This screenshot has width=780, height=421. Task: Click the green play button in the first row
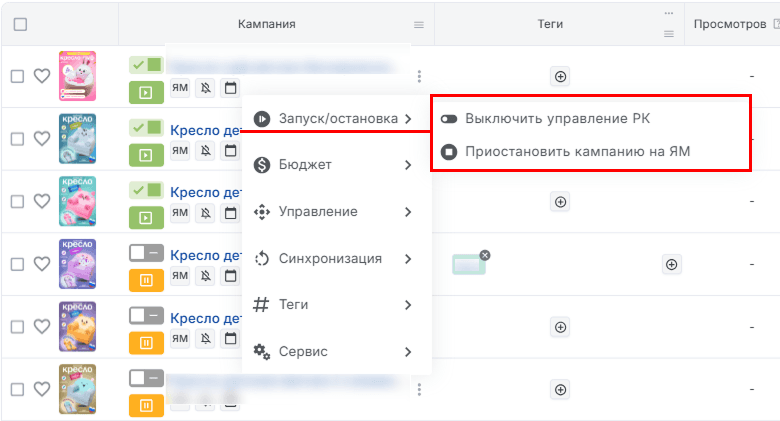point(146,93)
